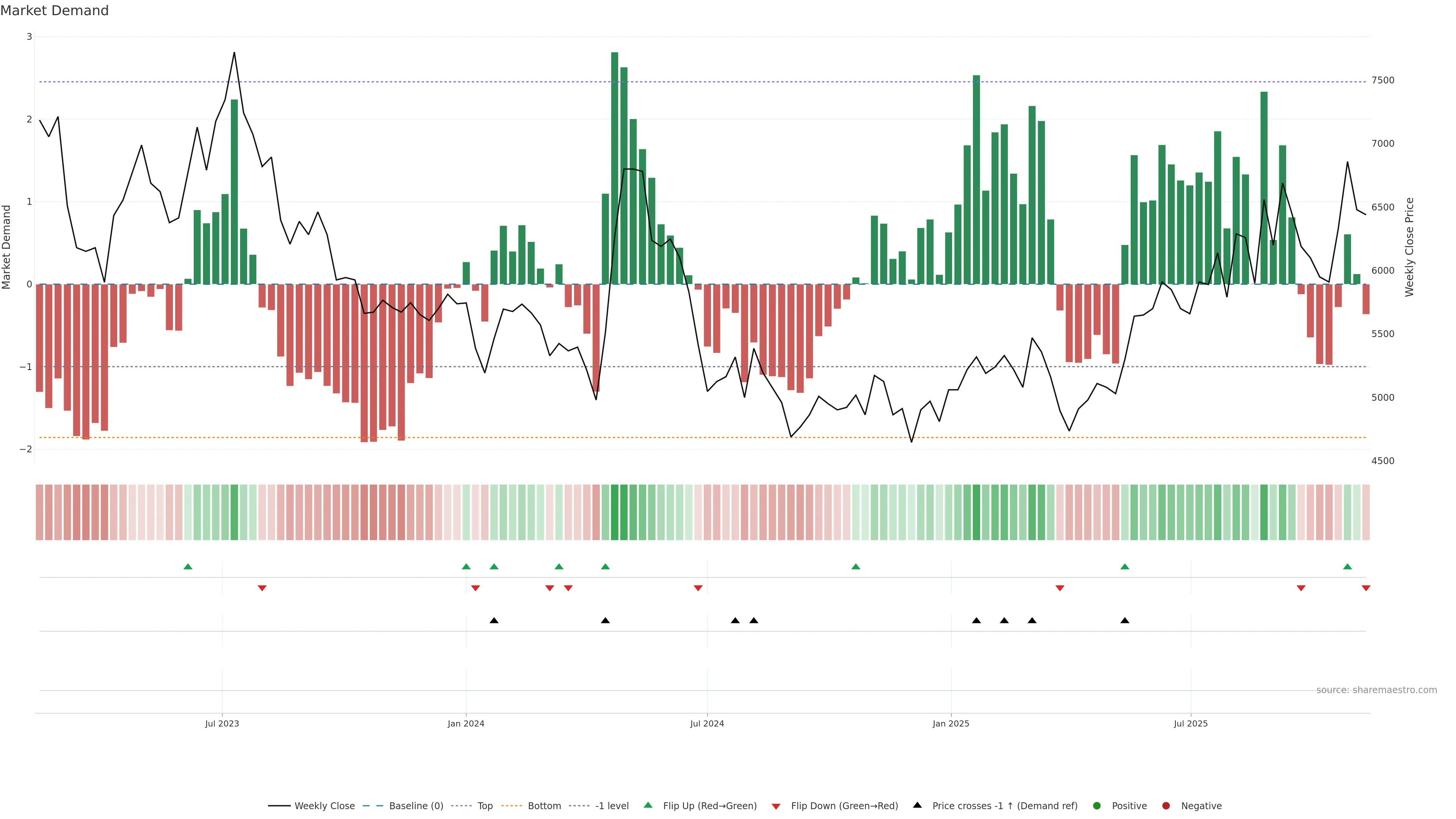
Task: Click the first green flip-up triangle marker
Action: [x=188, y=566]
